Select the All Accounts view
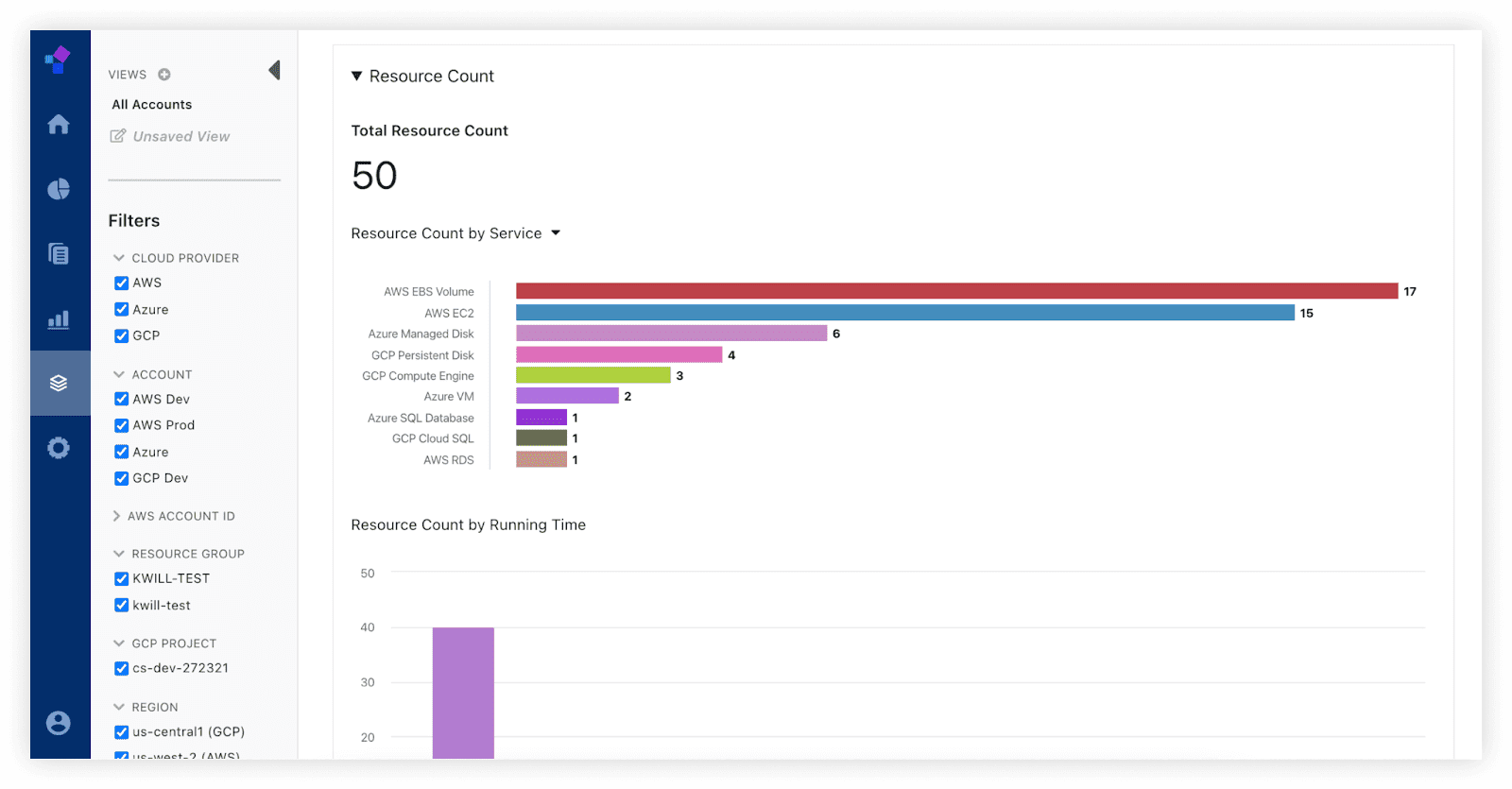The width and height of the screenshot is (1512, 789). point(152,105)
